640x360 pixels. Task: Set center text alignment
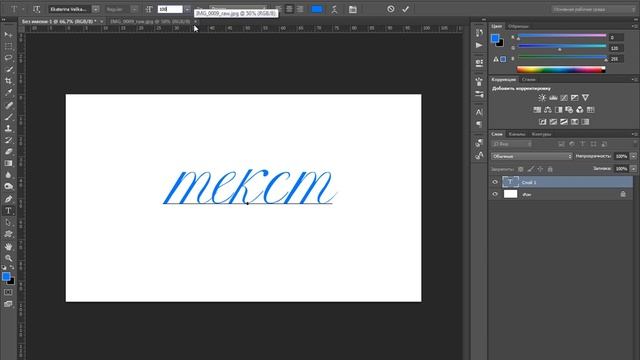click(x=289, y=9)
